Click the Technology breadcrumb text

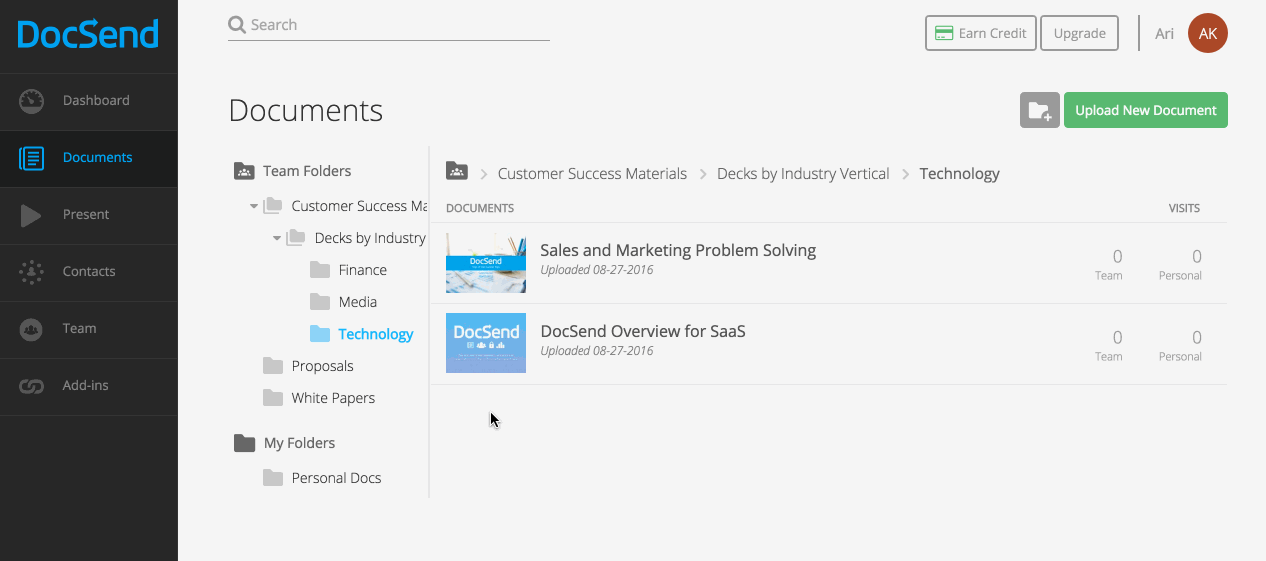[x=960, y=174]
